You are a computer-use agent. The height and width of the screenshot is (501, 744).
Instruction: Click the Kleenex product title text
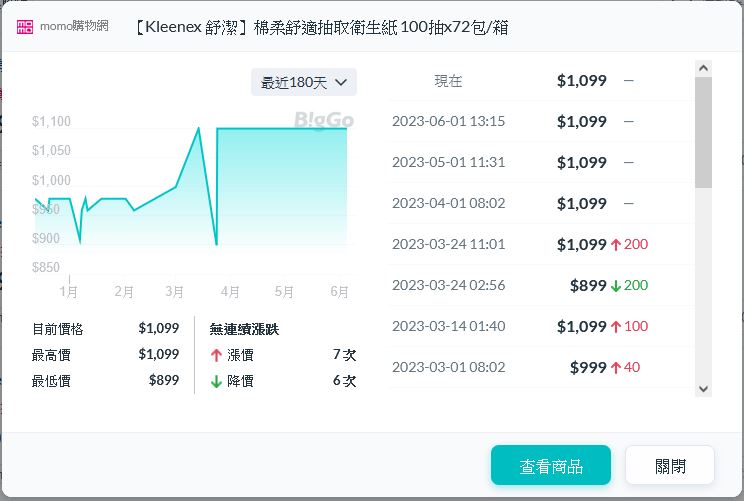click(320, 27)
